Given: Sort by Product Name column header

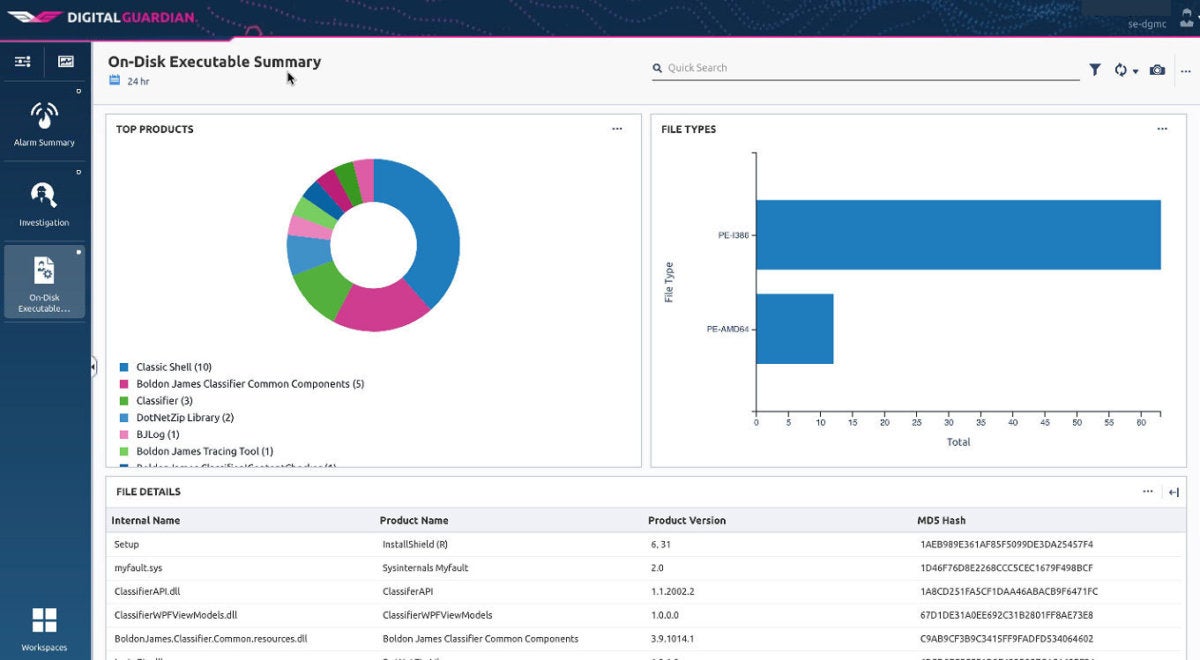Looking at the screenshot, I should click(414, 521).
